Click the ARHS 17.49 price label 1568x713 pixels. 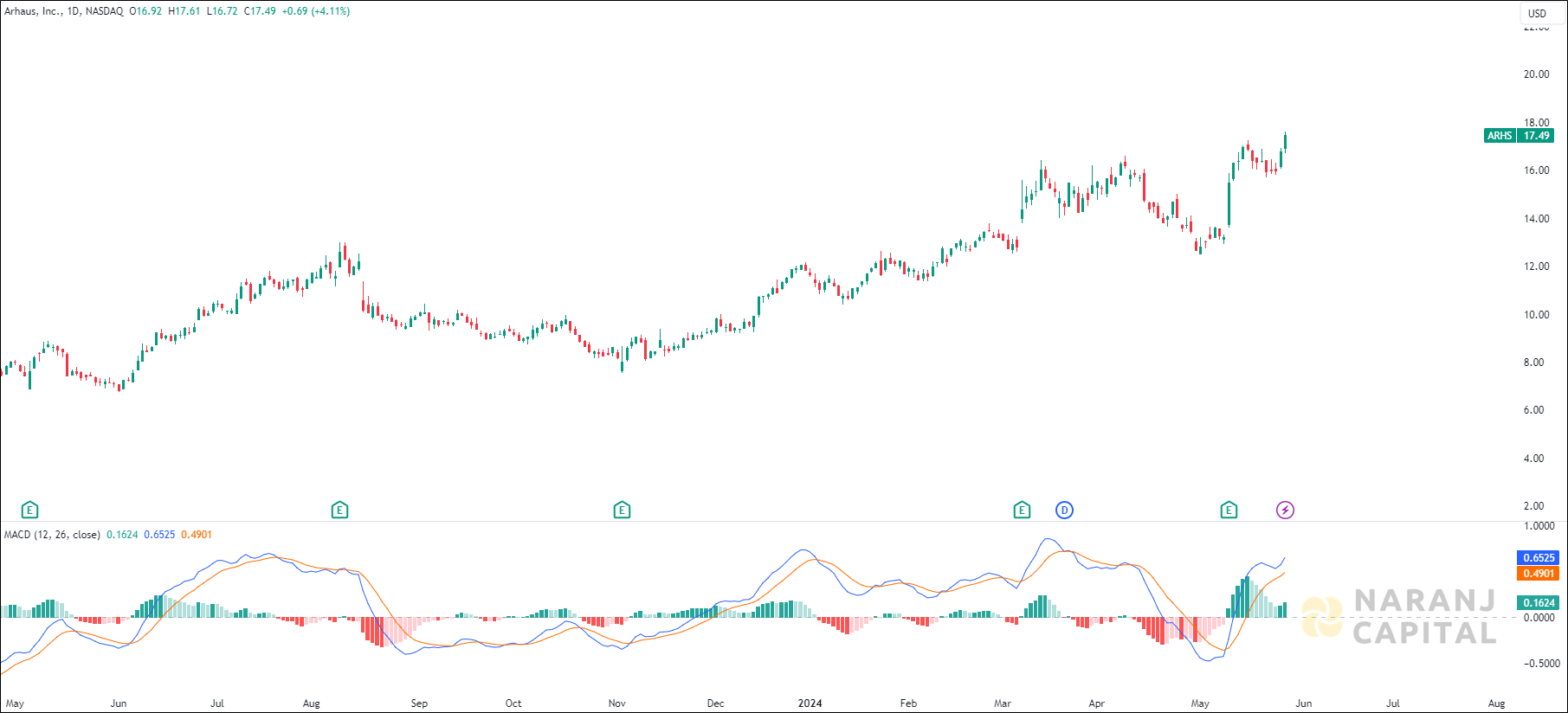pyautogui.click(x=1519, y=136)
